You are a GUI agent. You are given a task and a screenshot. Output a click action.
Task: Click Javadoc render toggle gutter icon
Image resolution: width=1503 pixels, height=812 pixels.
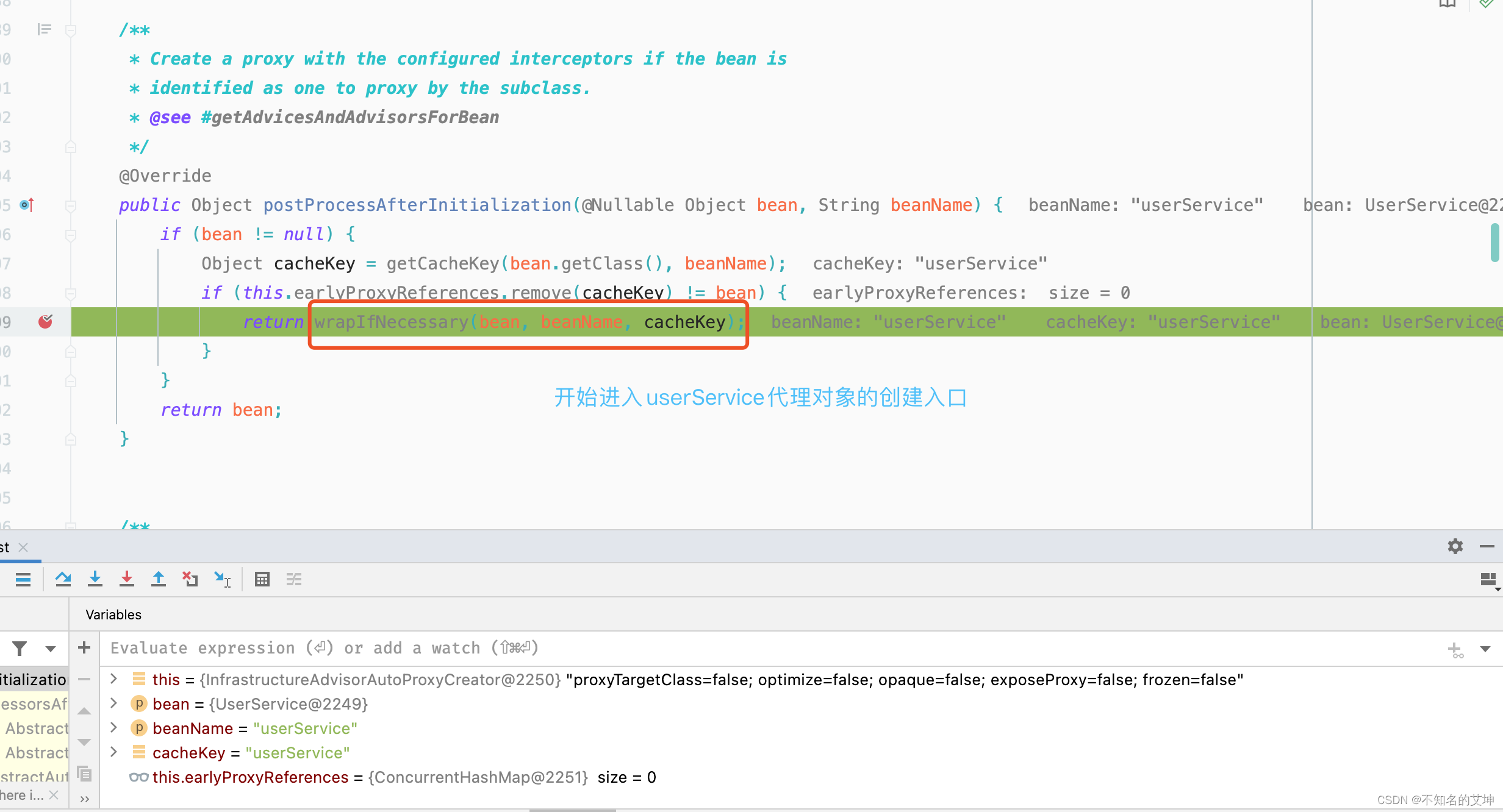click(44, 29)
